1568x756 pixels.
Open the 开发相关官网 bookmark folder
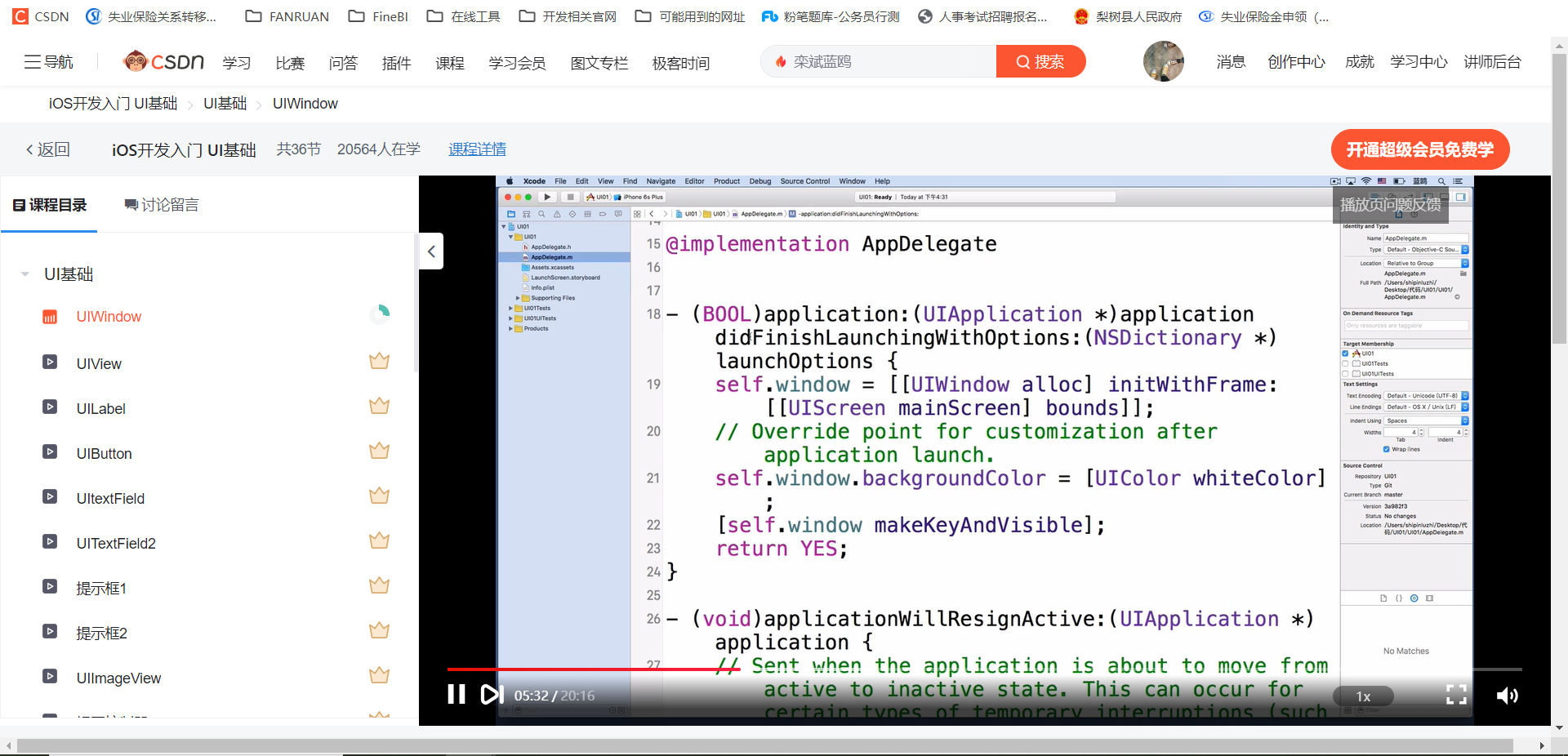(568, 16)
